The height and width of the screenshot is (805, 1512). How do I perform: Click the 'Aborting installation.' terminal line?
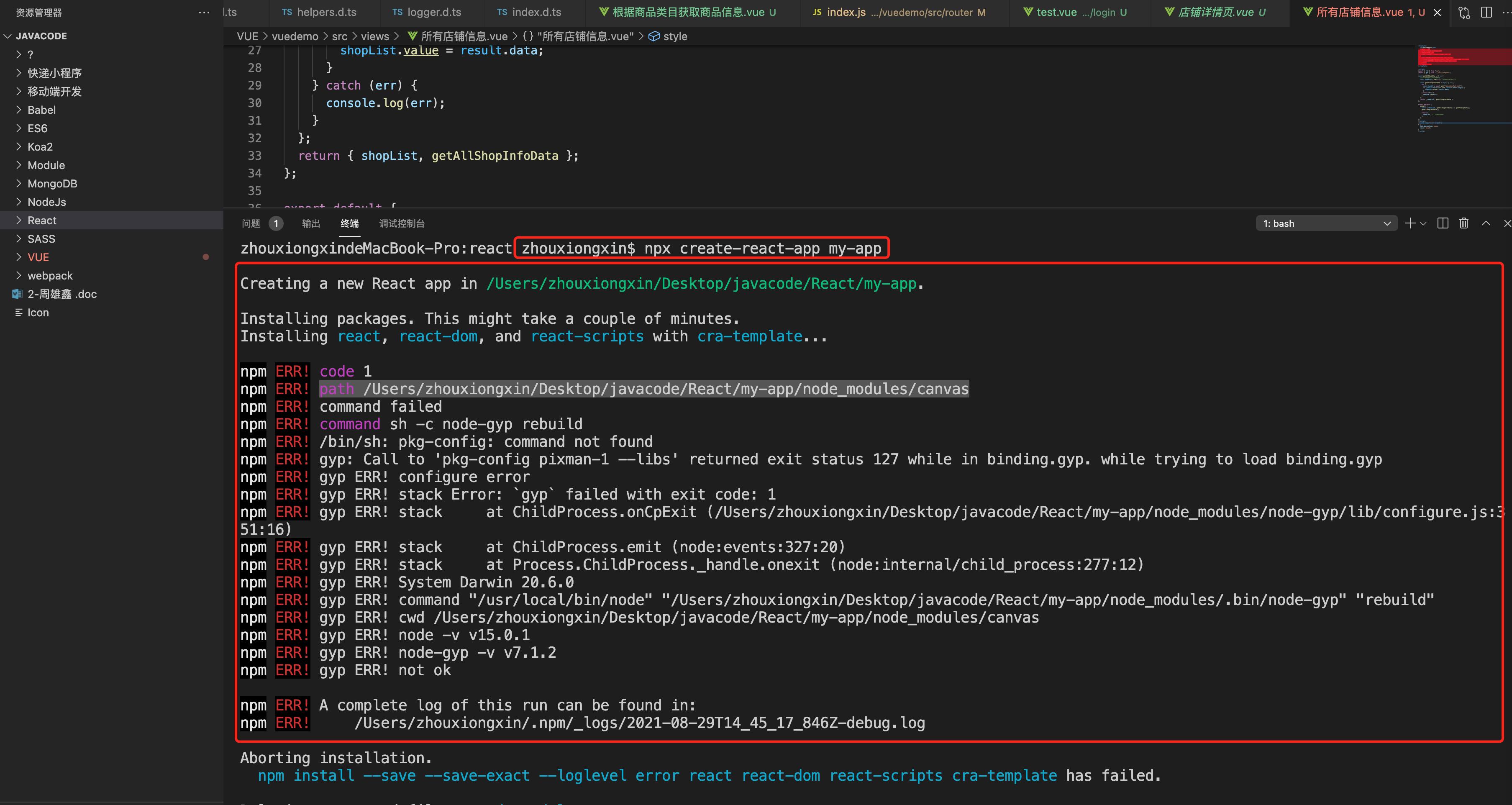click(x=336, y=758)
